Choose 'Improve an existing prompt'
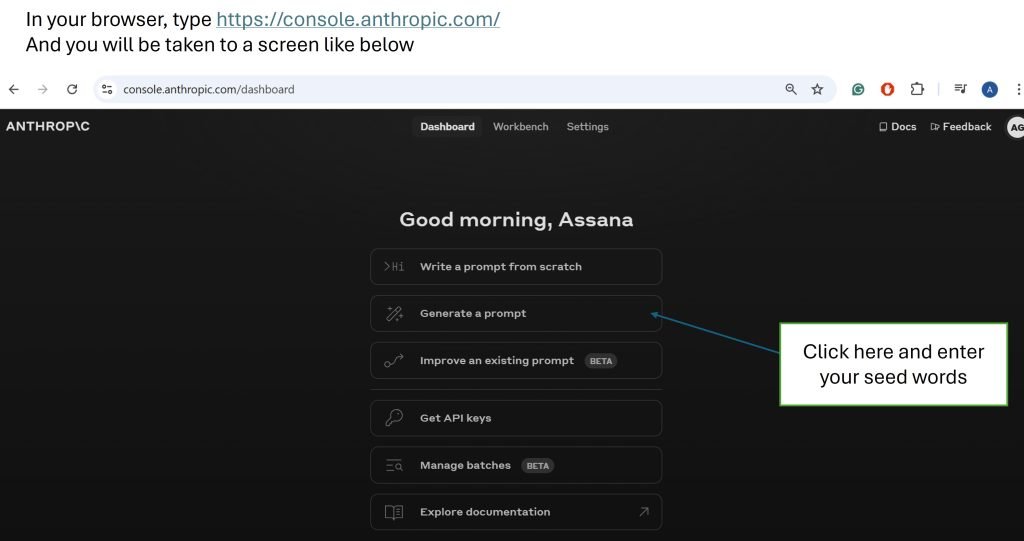The image size is (1024, 541). 516,361
